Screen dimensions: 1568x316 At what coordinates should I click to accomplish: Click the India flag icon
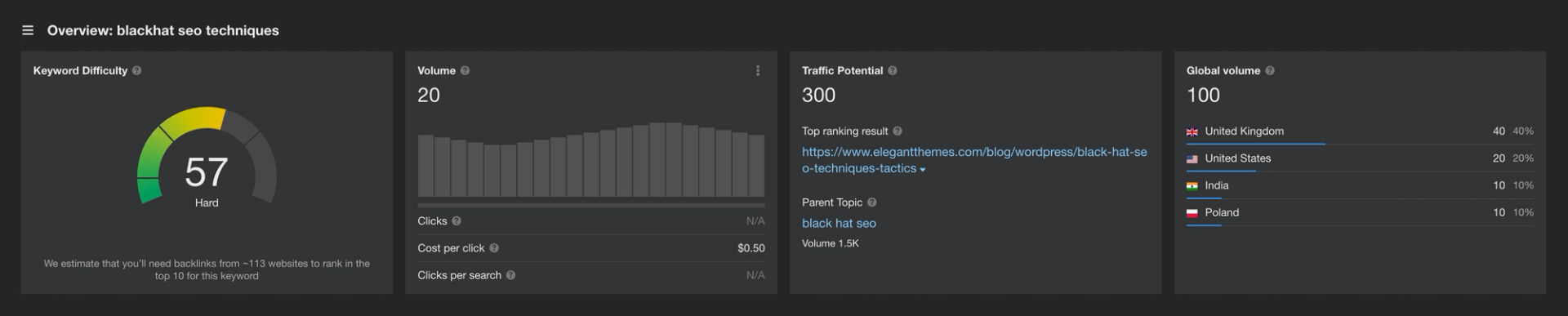(1192, 185)
